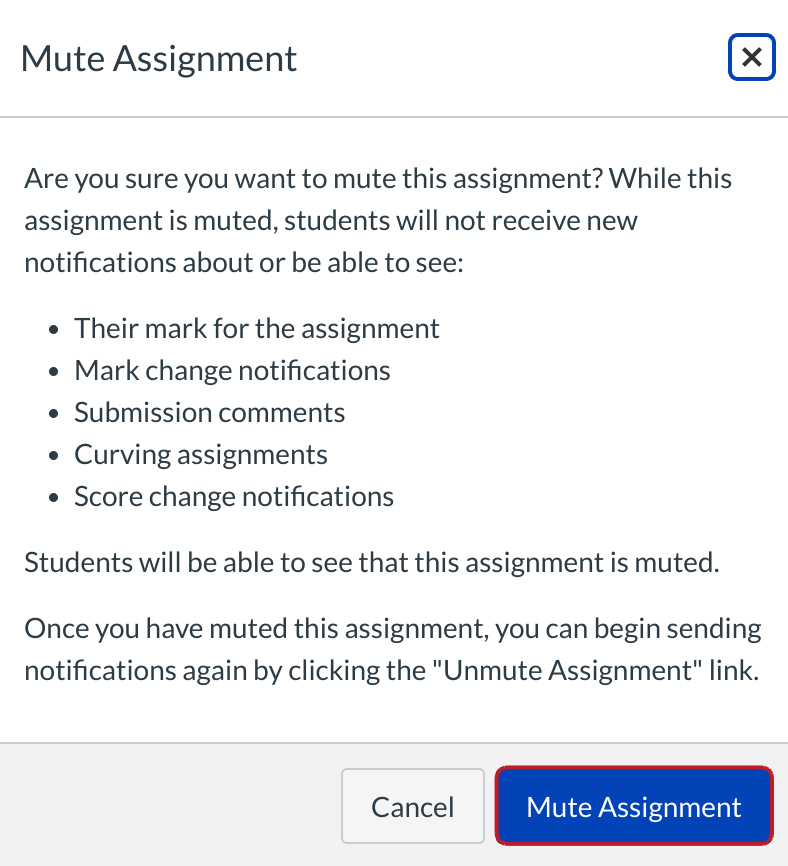The width and height of the screenshot is (788, 866).
Task: Click the "Mute Assignment" dialog title
Action: click(159, 58)
